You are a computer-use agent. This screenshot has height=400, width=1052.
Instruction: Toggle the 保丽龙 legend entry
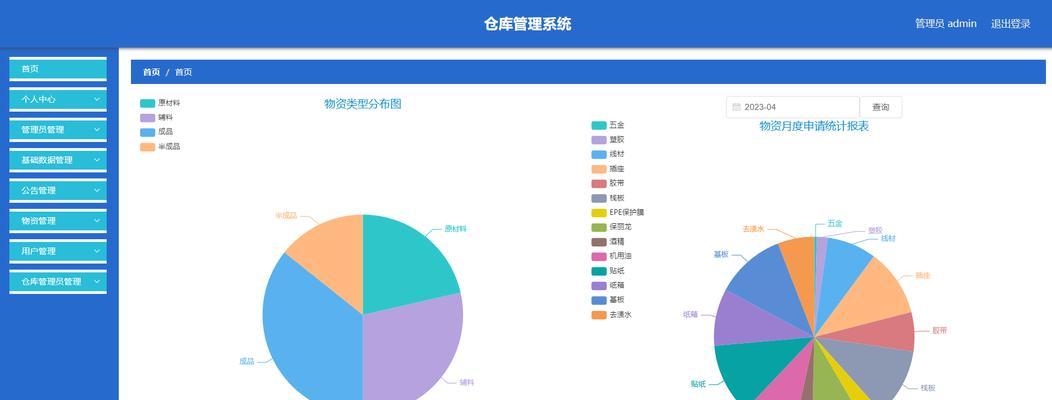tap(611, 227)
